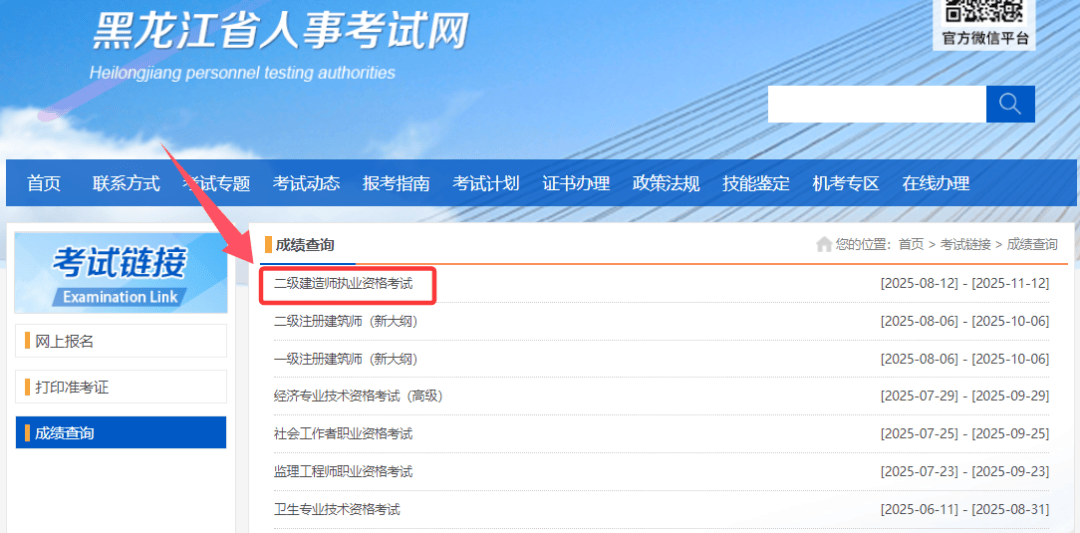Viewport: 1080px width, 533px height.
Task: Select the 政策法规 menu item
Action: [666, 183]
